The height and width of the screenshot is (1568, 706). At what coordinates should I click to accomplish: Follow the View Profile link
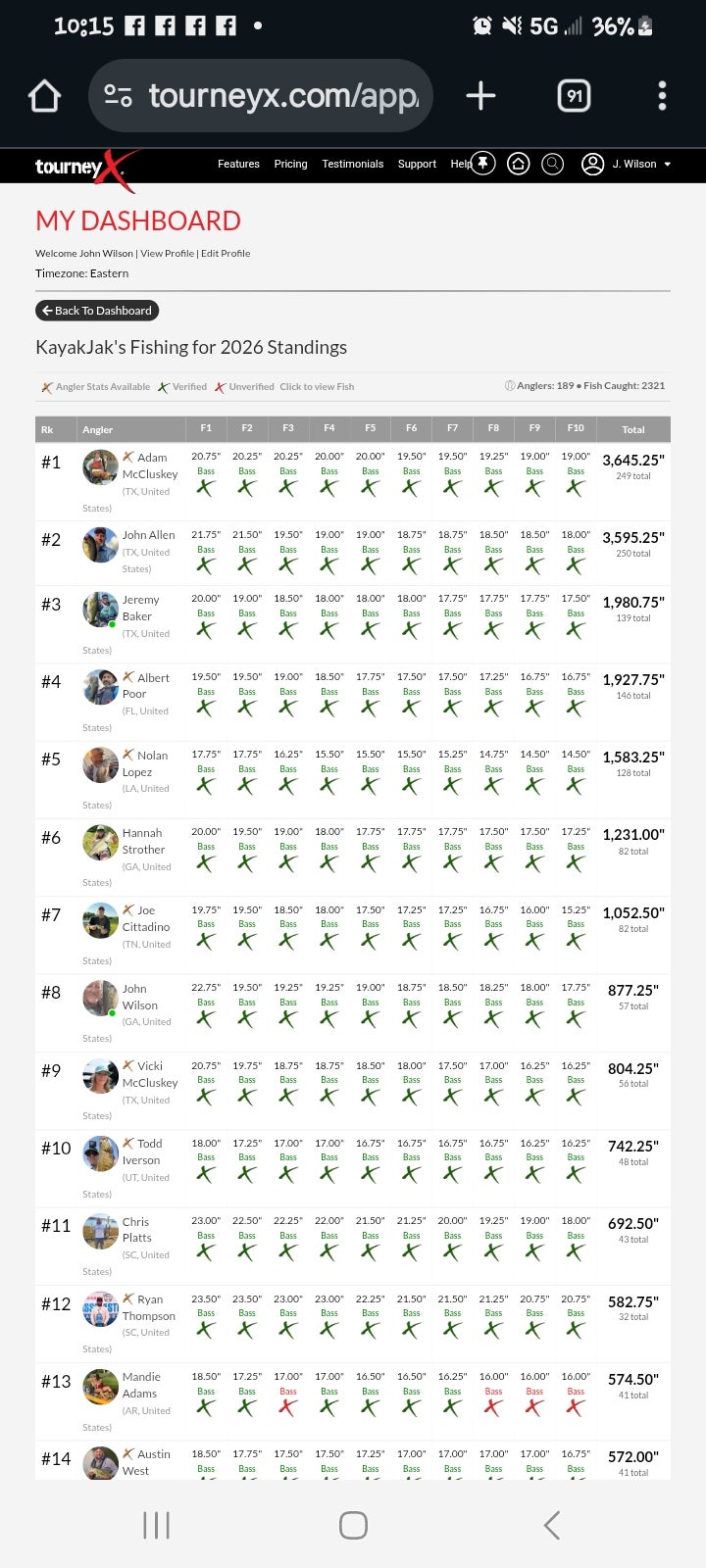[167, 253]
